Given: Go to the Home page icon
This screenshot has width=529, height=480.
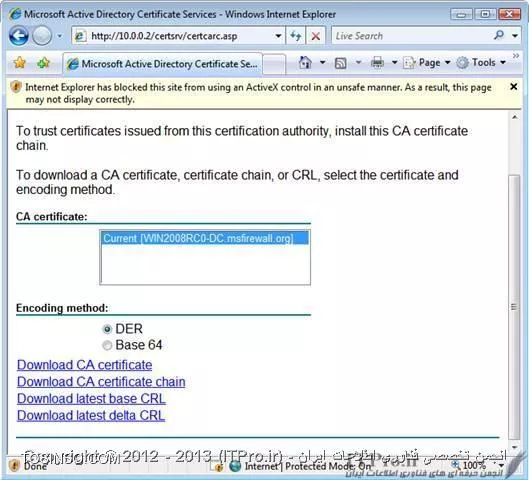Looking at the screenshot, I should point(305,63).
